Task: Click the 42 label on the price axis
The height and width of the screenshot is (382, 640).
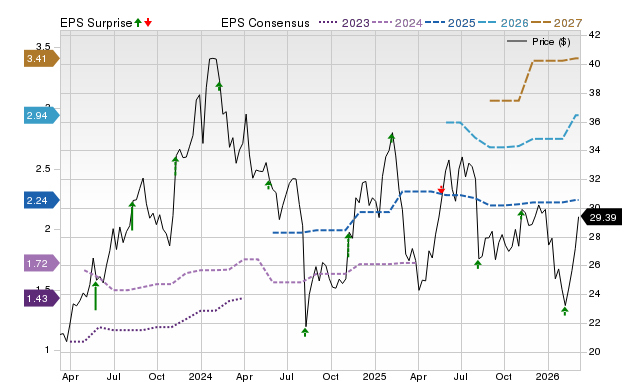Action: pos(594,35)
